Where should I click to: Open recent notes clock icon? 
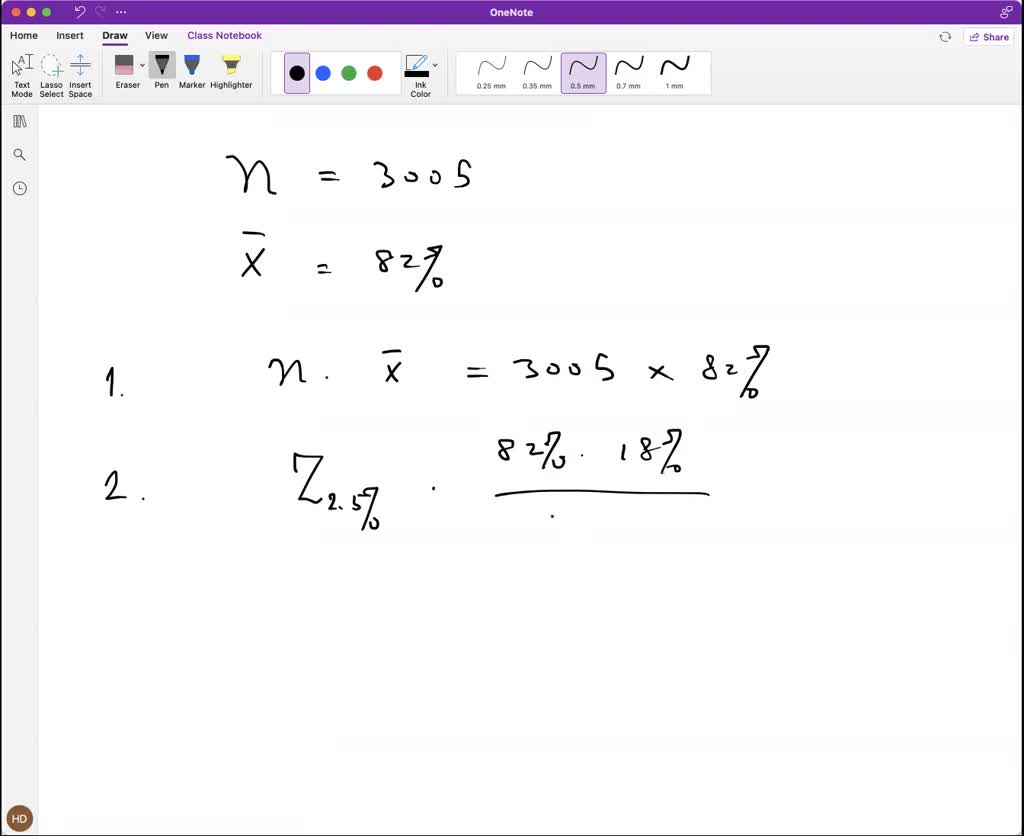pos(20,188)
